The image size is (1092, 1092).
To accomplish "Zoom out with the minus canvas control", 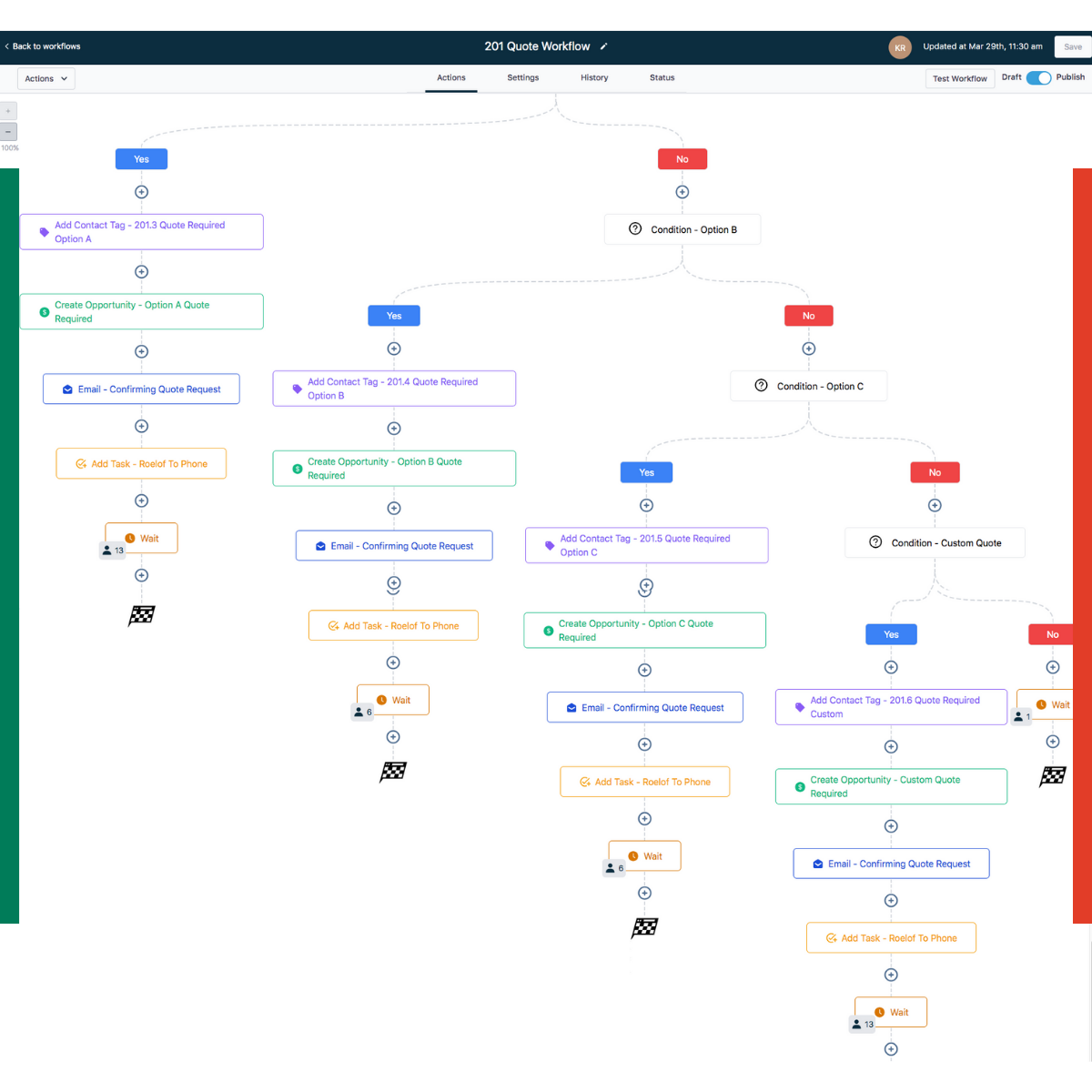I will [8, 131].
